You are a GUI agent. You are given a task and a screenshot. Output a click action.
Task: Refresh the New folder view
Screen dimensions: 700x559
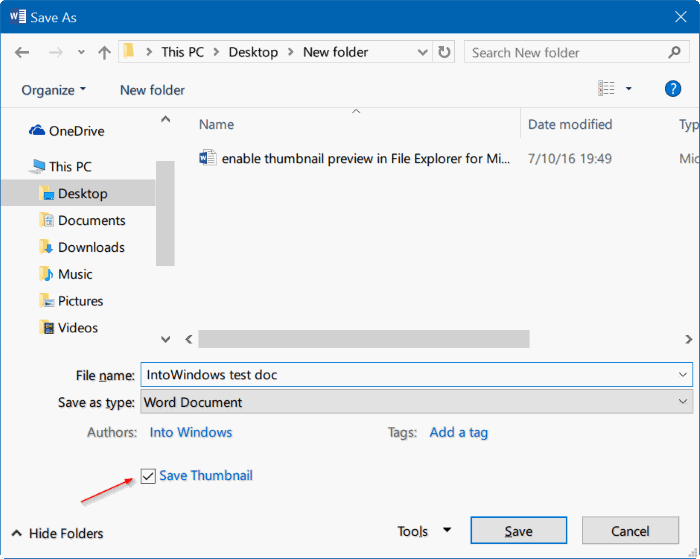coord(444,52)
